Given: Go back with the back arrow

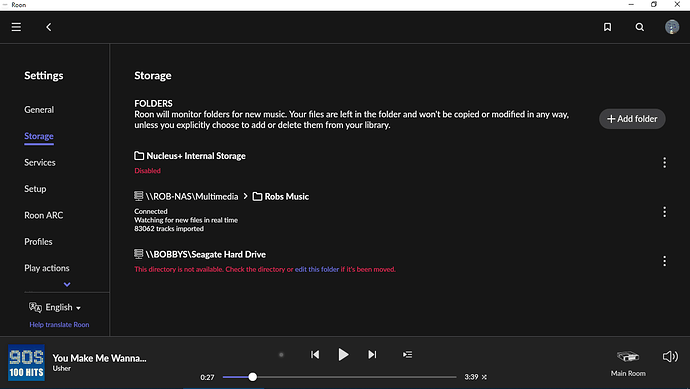Looking at the screenshot, I should (48, 27).
